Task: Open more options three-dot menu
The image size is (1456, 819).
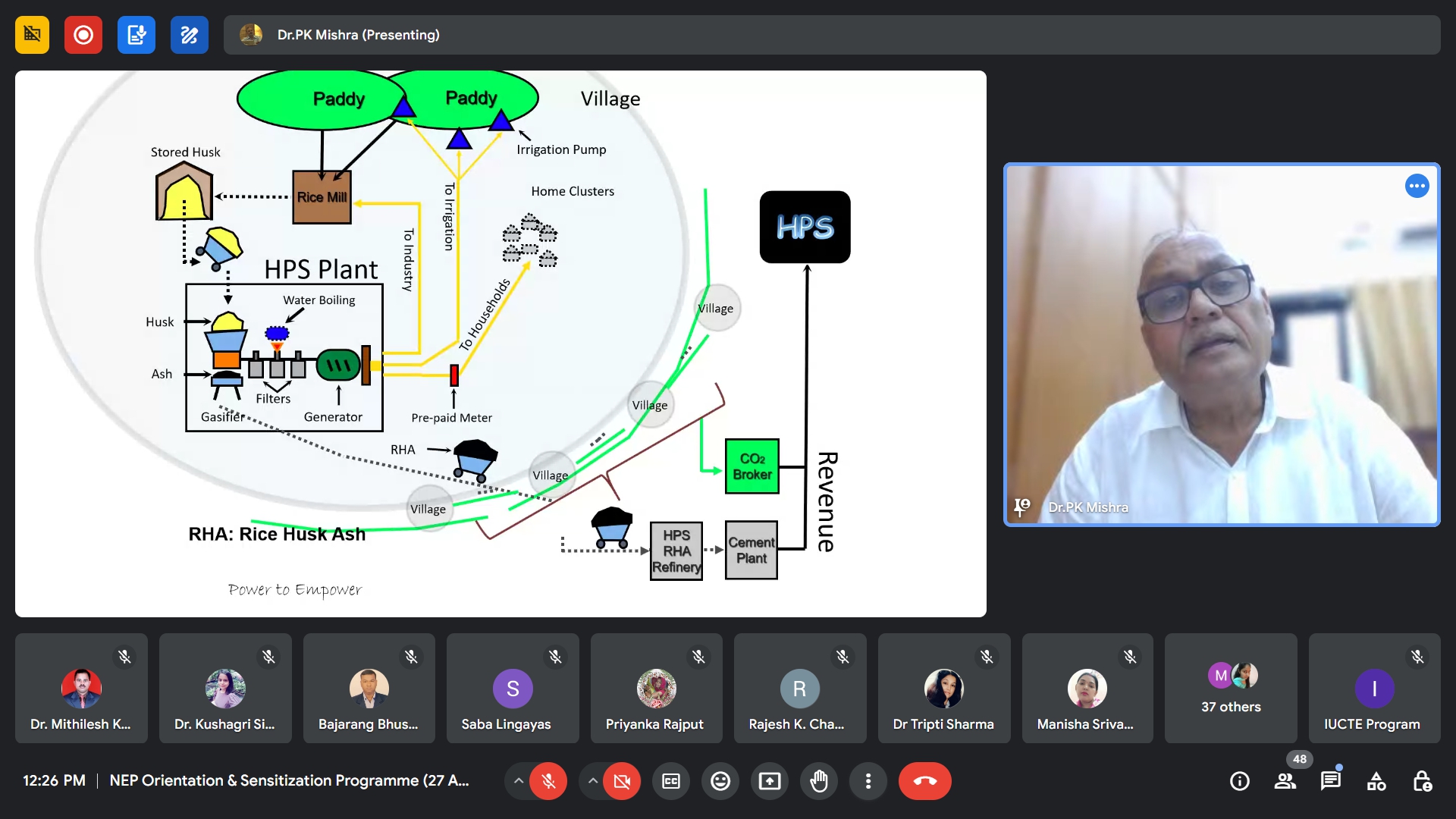Action: pos(868,781)
